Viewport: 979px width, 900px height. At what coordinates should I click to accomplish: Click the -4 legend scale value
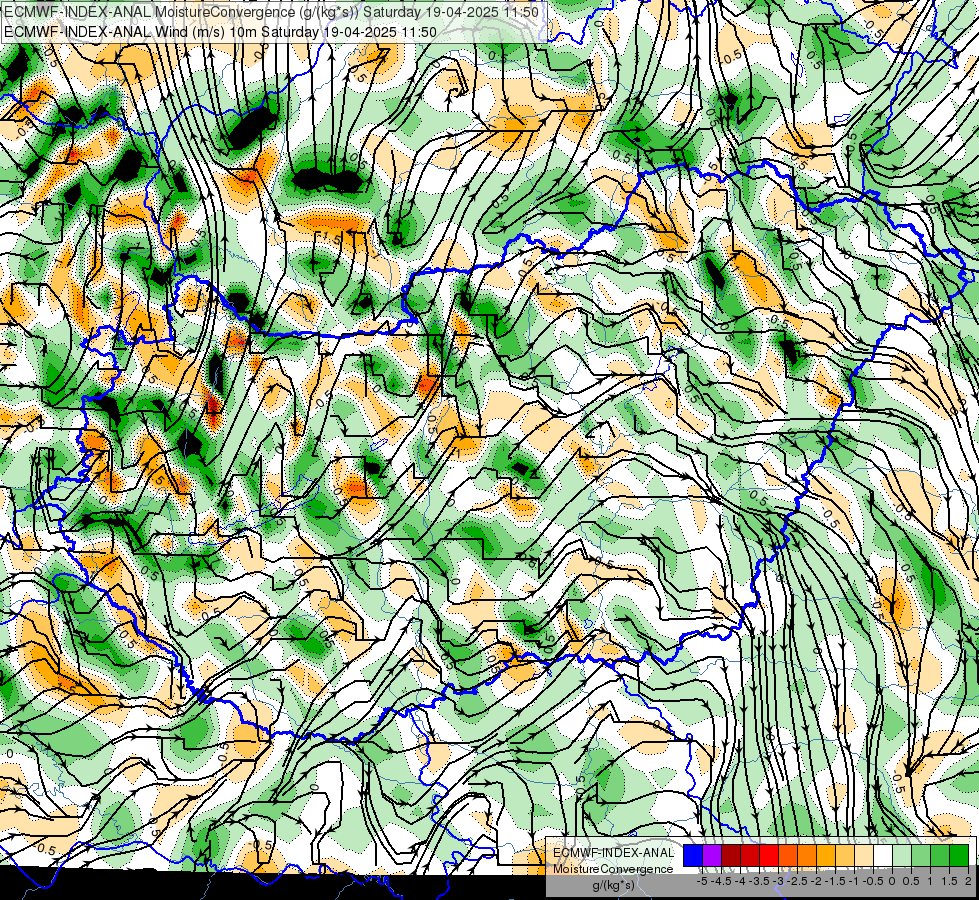[740, 881]
